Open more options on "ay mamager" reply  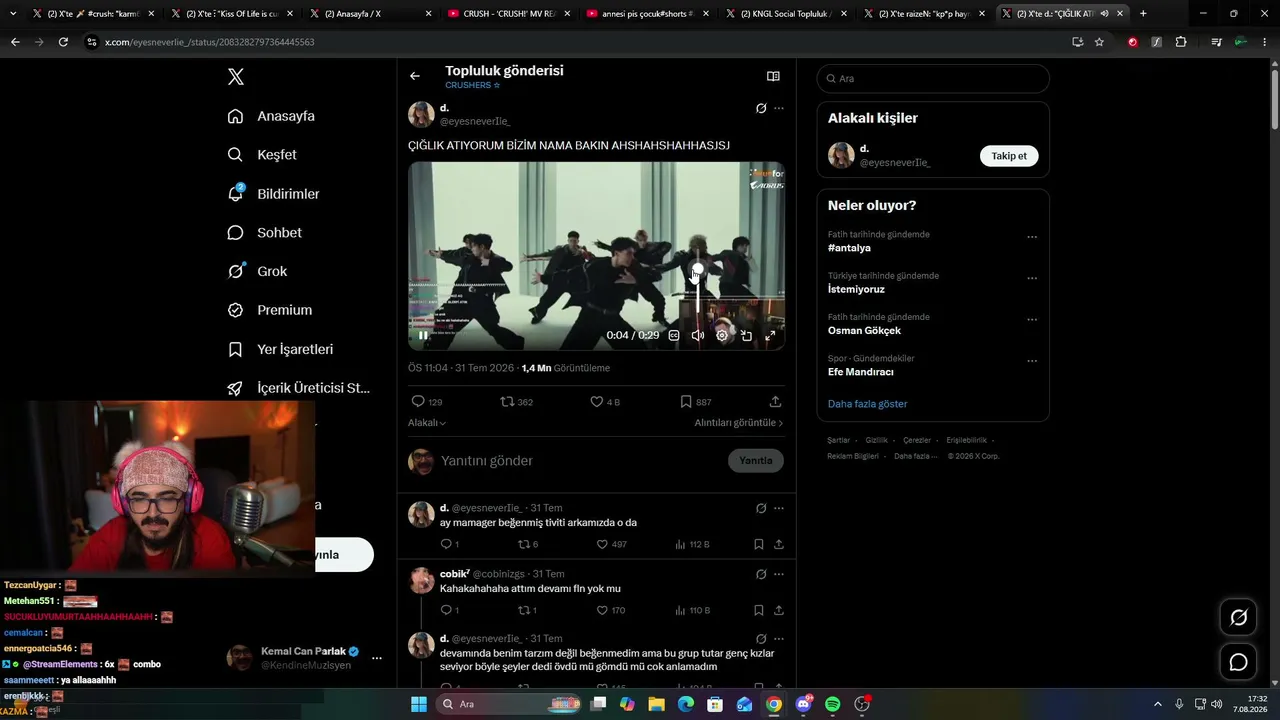click(x=779, y=508)
